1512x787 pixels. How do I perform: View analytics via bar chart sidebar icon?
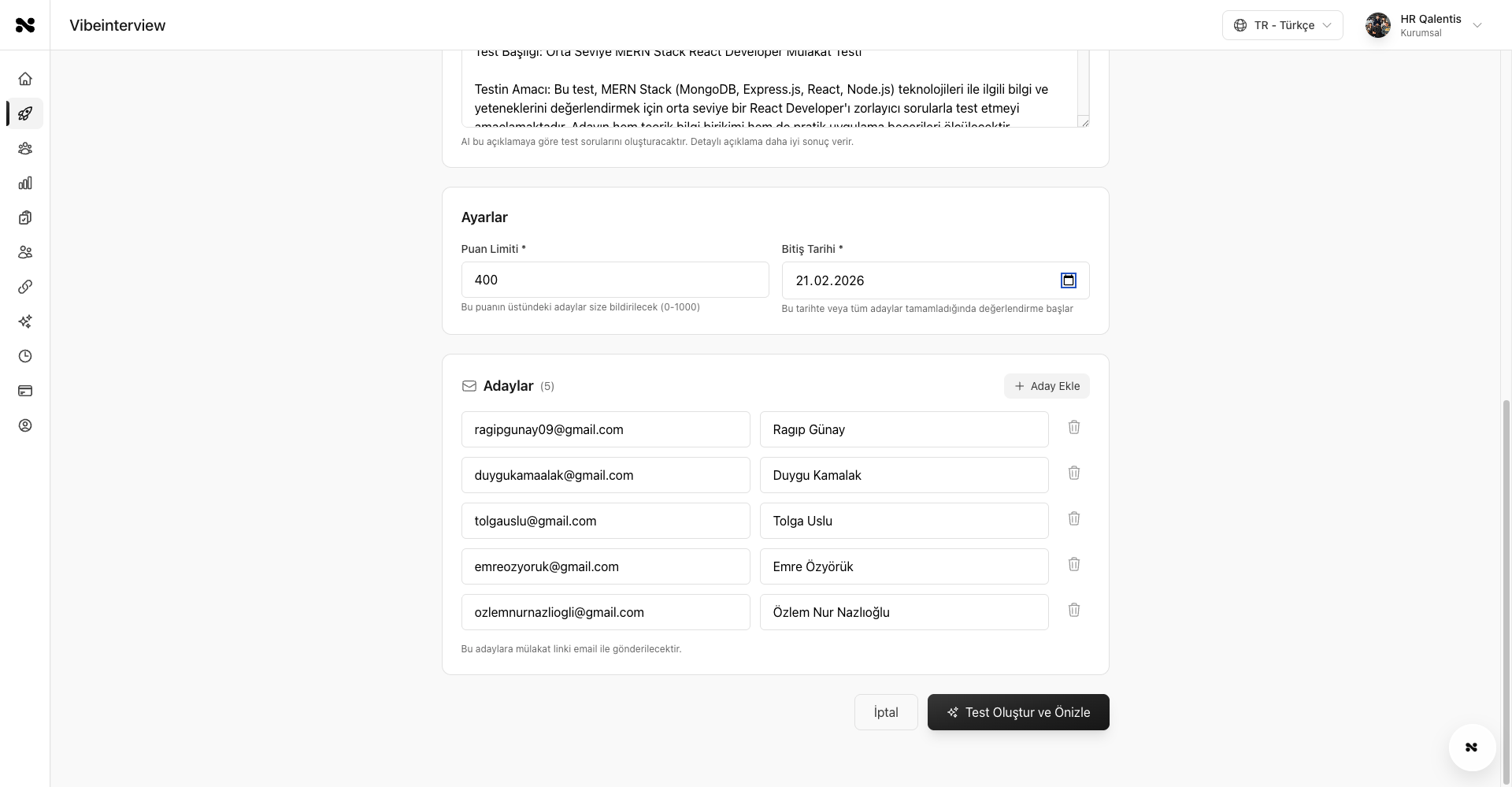[25, 183]
